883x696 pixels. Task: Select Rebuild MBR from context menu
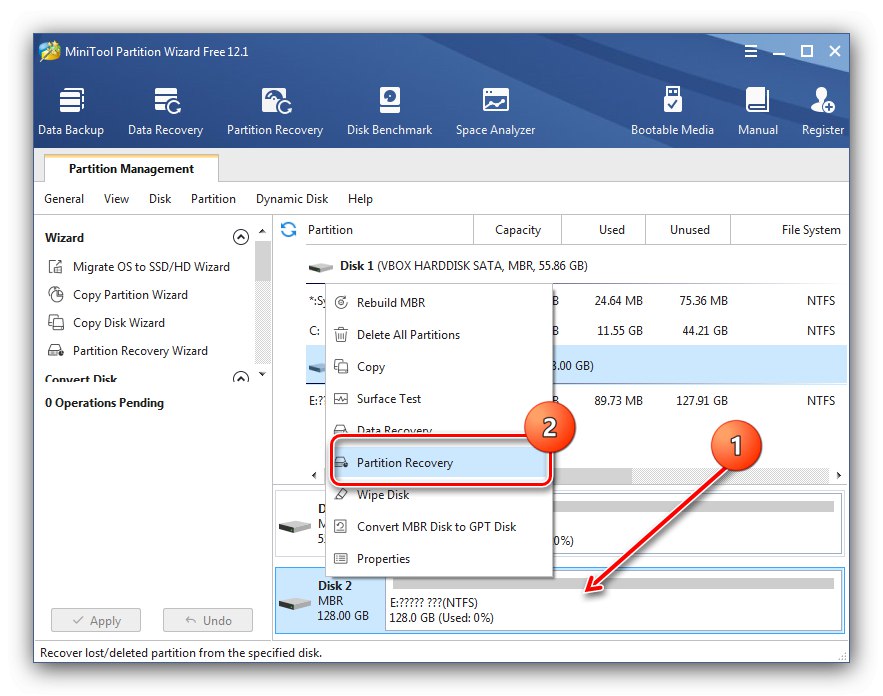tap(391, 303)
